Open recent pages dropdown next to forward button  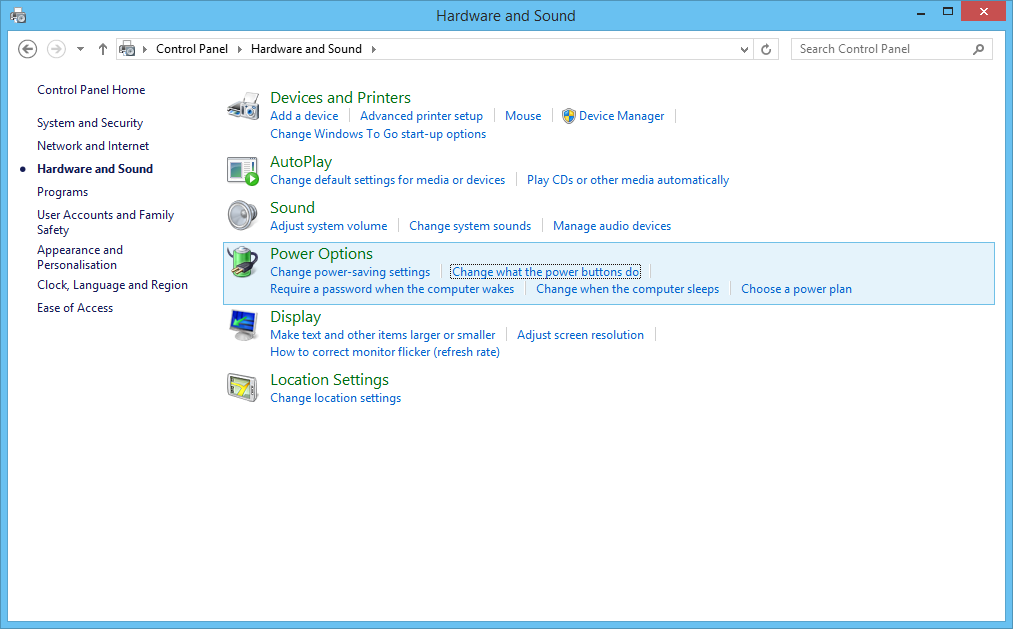click(x=79, y=48)
